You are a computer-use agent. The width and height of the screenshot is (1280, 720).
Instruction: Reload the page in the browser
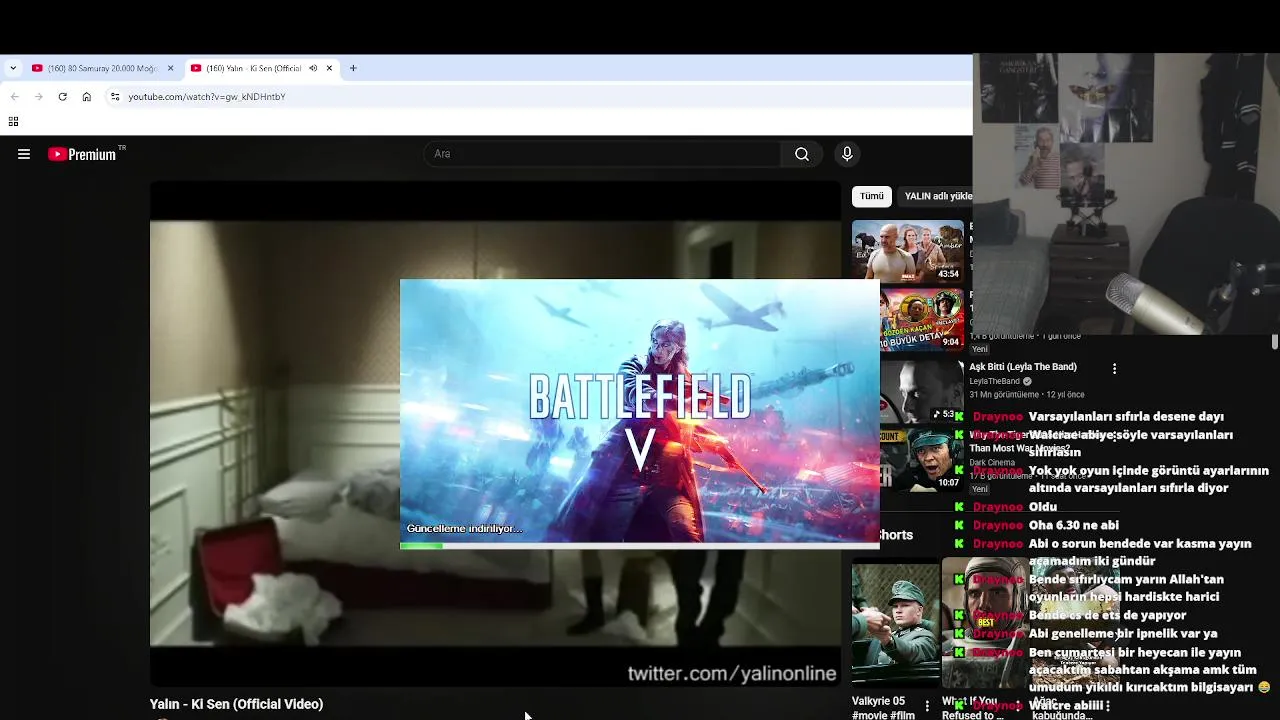(63, 97)
